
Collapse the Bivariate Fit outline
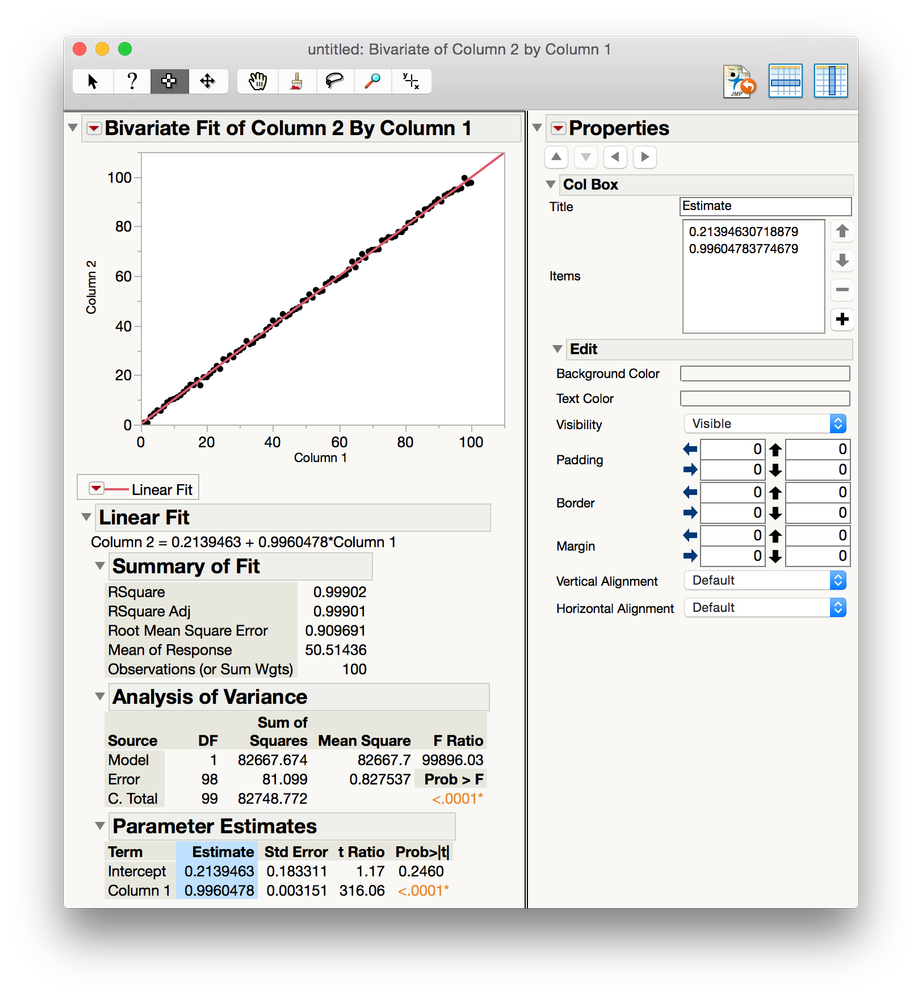tap(73, 128)
